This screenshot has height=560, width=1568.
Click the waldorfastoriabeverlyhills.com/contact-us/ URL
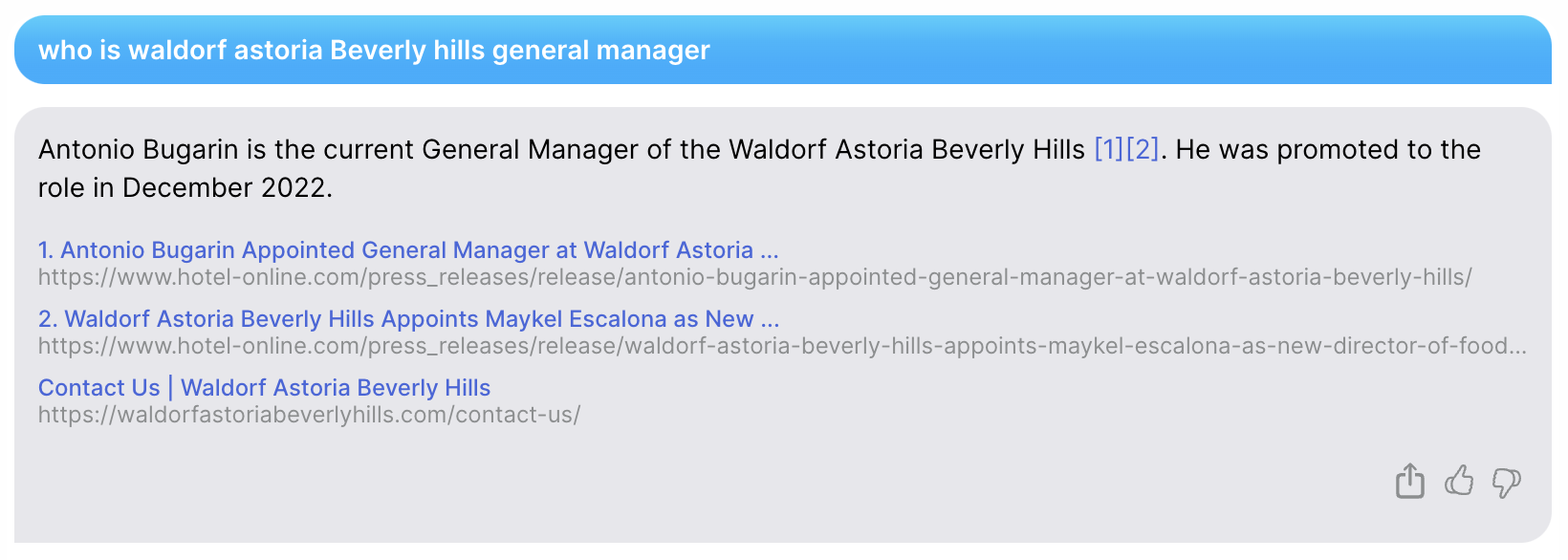pos(309,416)
